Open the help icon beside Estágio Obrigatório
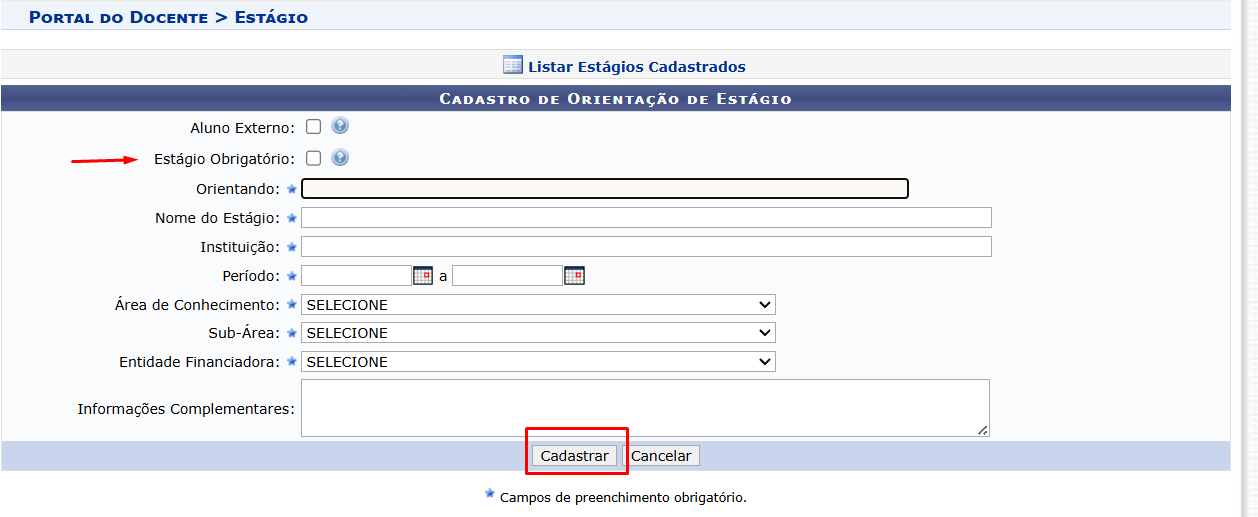The height and width of the screenshot is (517, 1258). [340, 158]
